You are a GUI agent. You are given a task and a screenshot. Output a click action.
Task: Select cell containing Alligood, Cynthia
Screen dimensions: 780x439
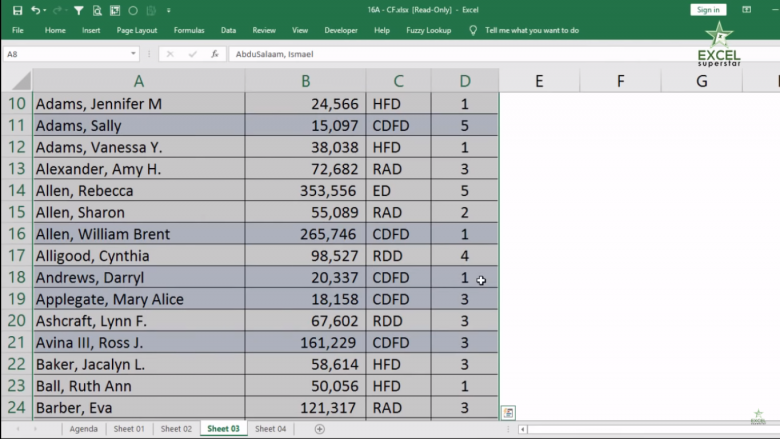click(138, 256)
